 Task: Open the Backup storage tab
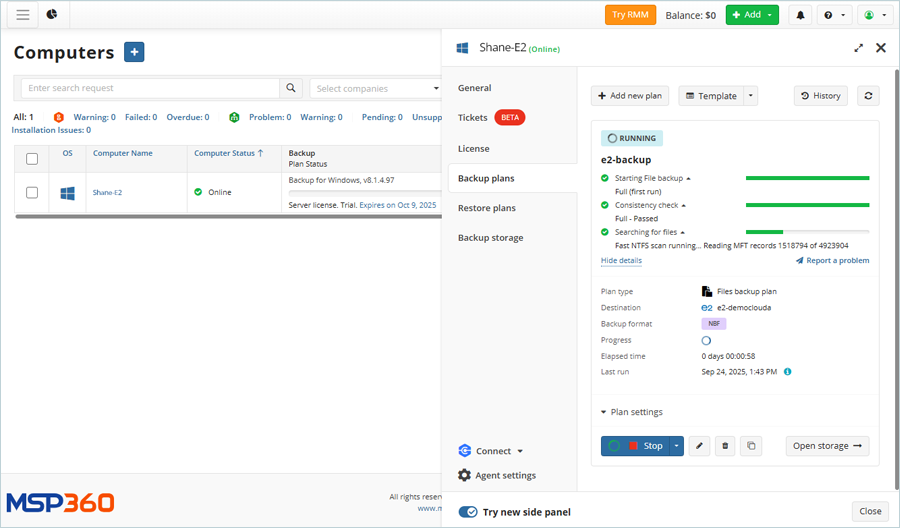coord(490,238)
